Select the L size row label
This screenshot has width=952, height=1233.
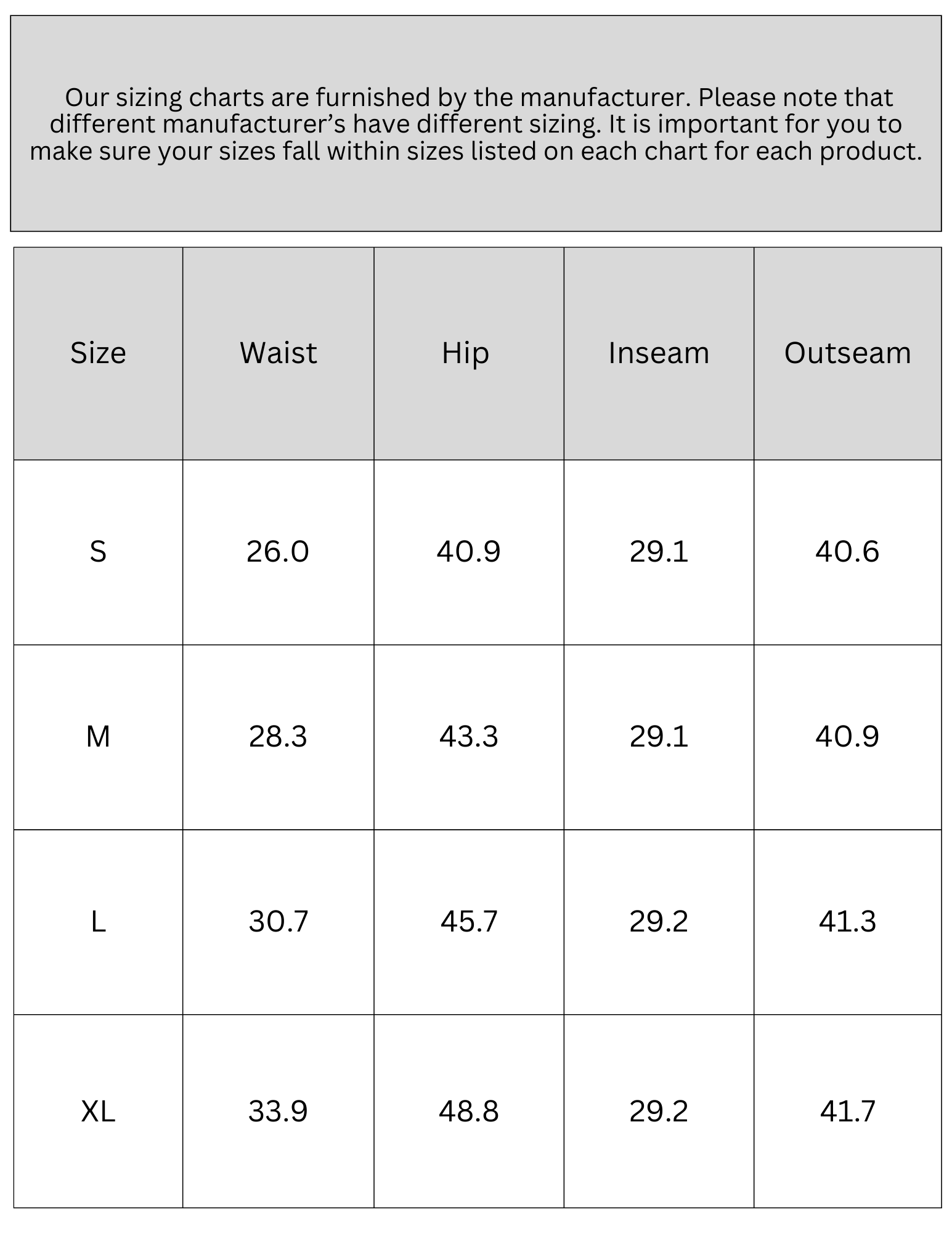point(98,922)
